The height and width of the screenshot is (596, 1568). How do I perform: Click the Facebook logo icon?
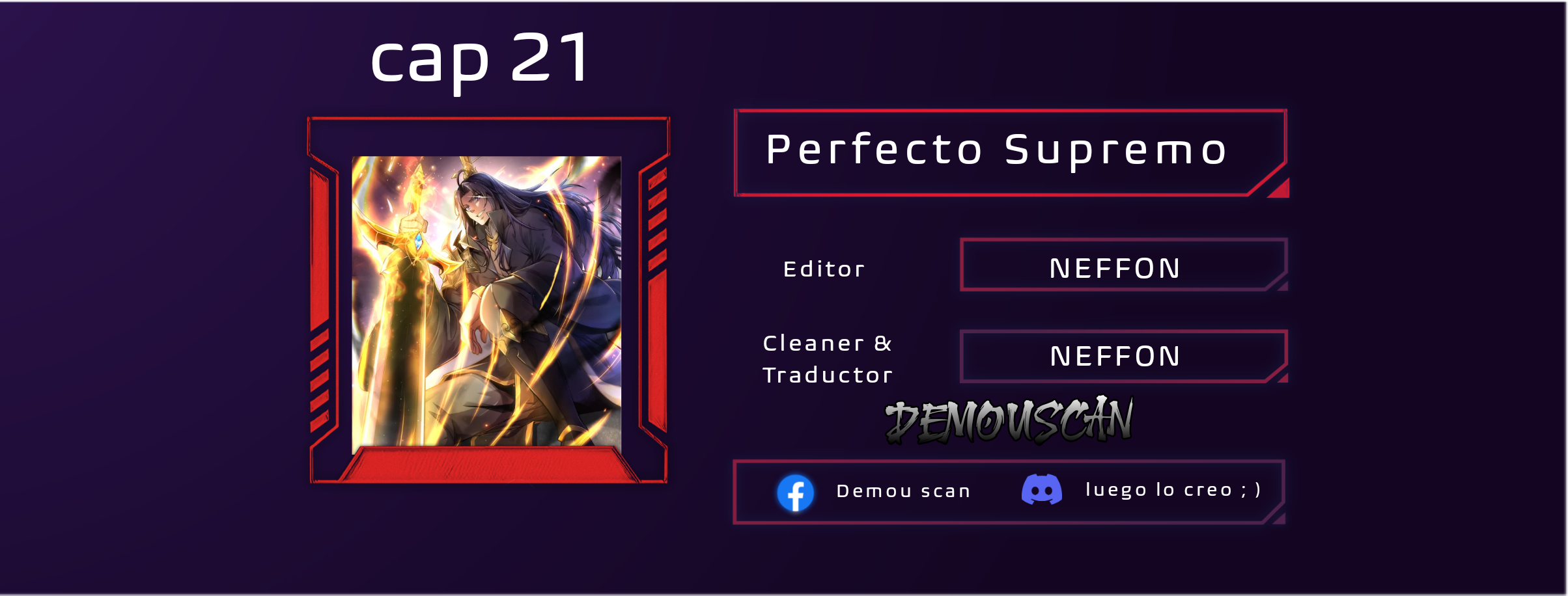pyautogui.click(x=795, y=493)
